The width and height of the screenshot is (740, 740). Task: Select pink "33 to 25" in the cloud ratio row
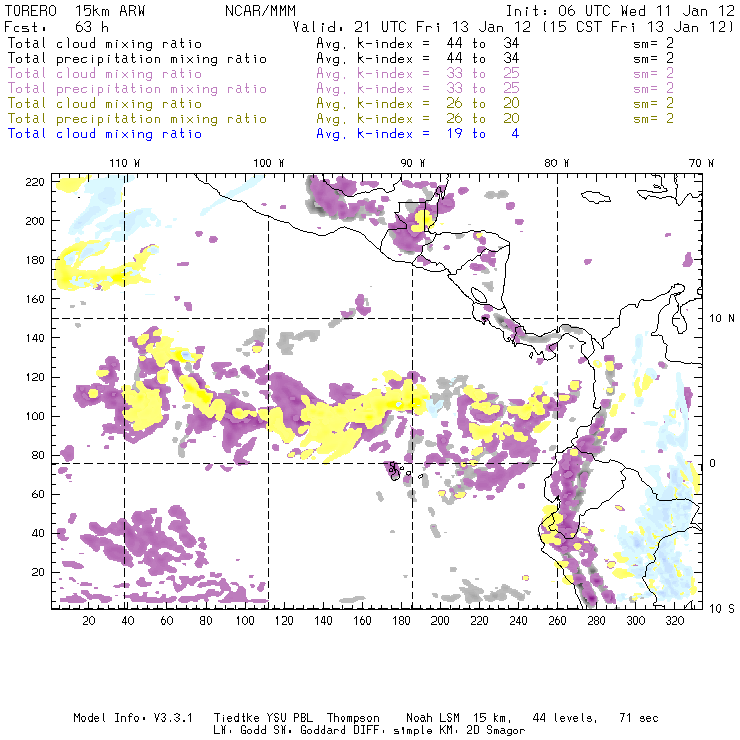pyautogui.click(x=483, y=74)
